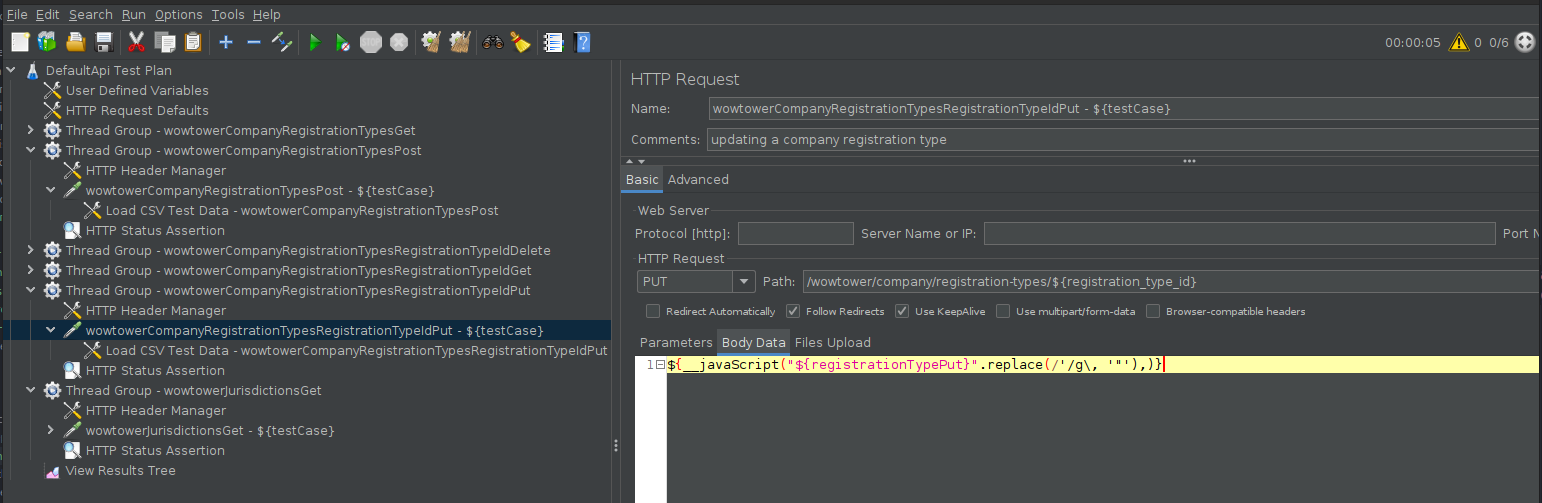Collapse the DefaultApi Test Plan root node
The width and height of the screenshot is (1542, 503).
(11, 70)
